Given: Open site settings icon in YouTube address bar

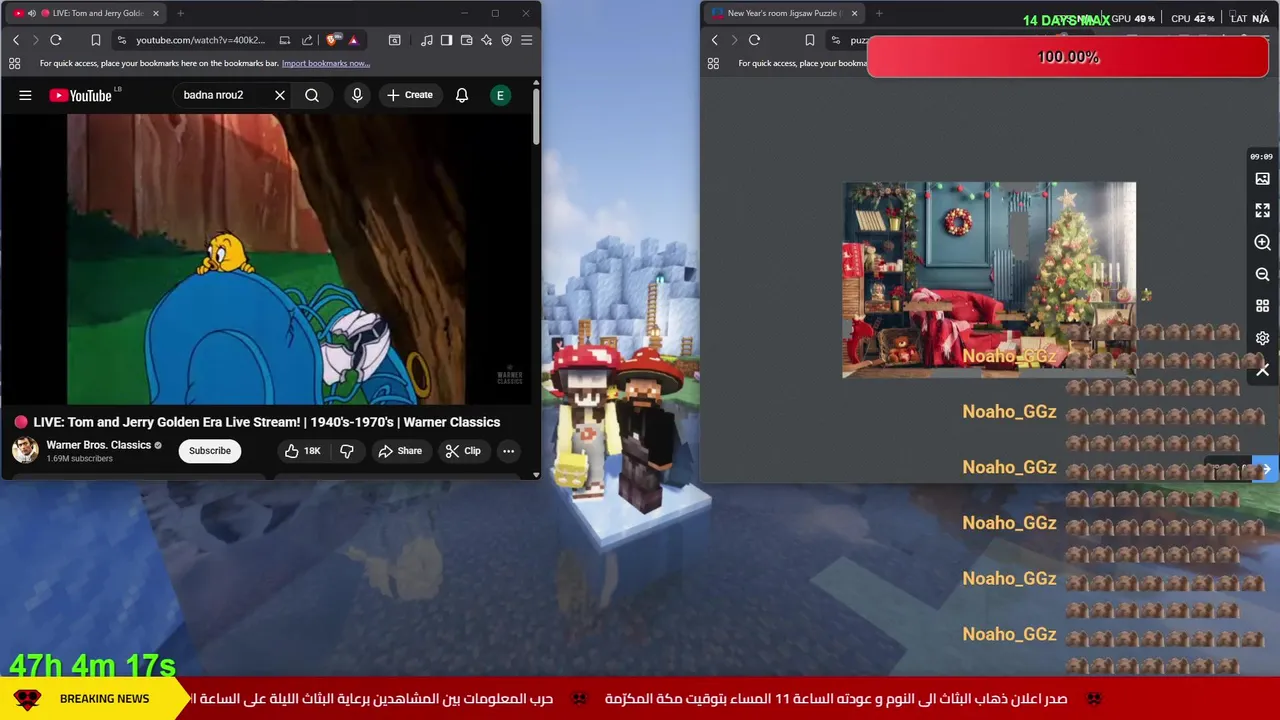Looking at the screenshot, I should pos(121,40).
